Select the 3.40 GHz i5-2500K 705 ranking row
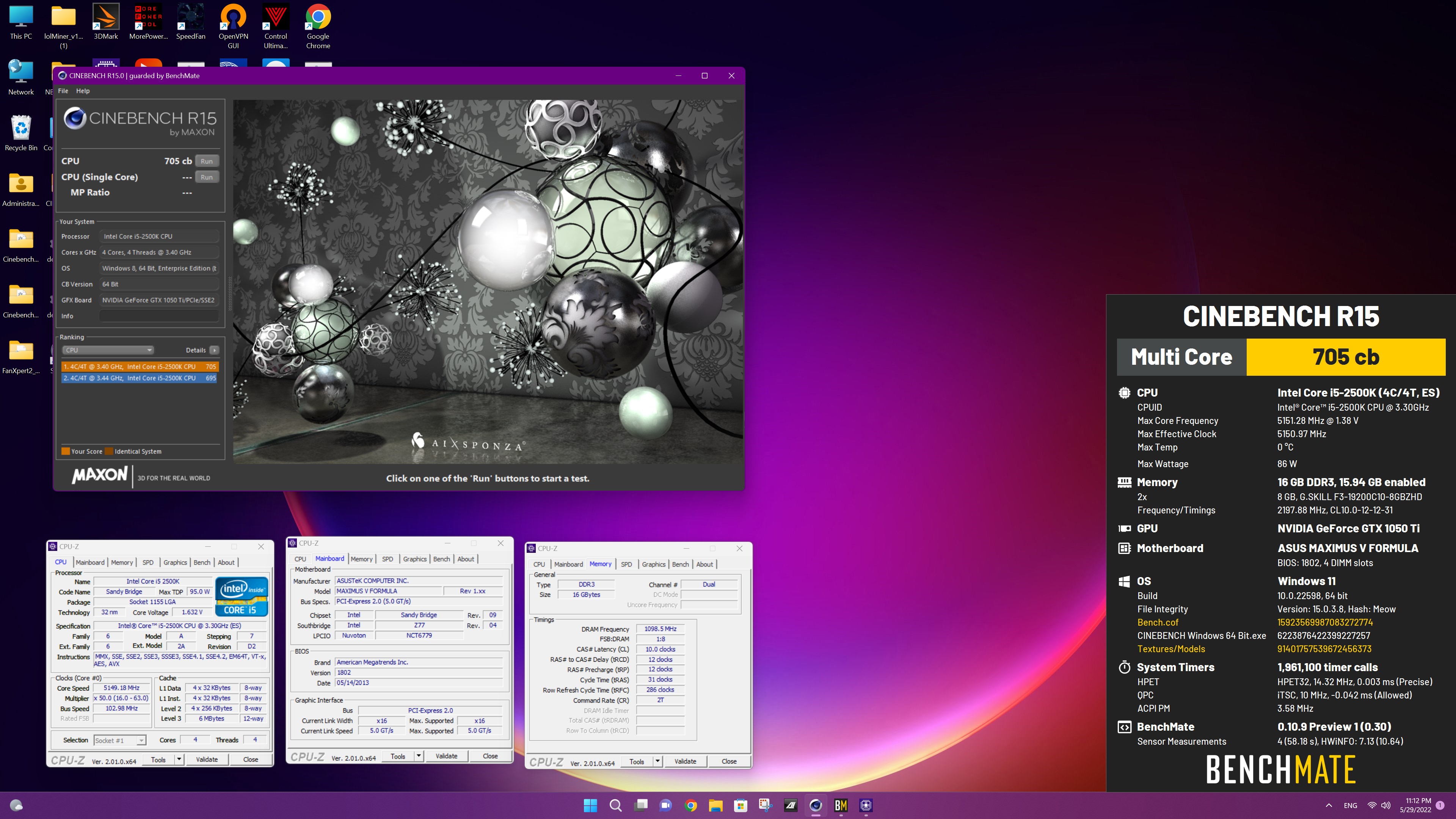This screenshot has width=1456, height=819. [140, 366]
